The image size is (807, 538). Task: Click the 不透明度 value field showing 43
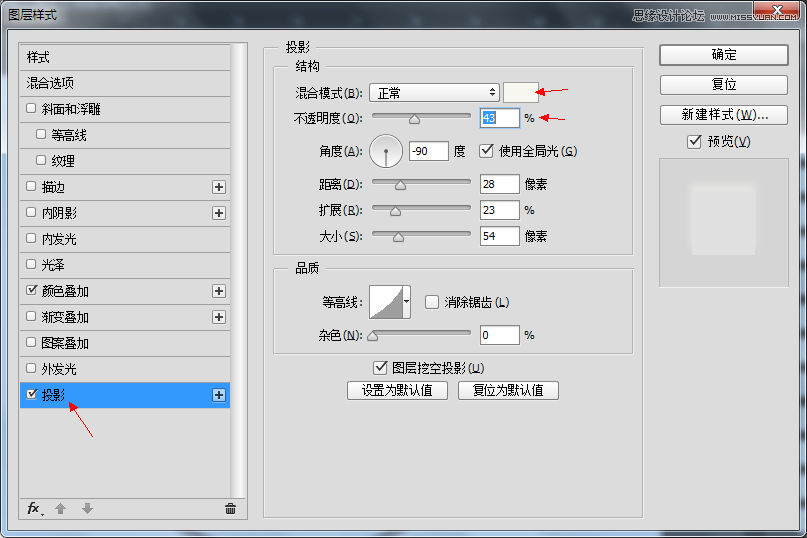click(x=500, y=118)
